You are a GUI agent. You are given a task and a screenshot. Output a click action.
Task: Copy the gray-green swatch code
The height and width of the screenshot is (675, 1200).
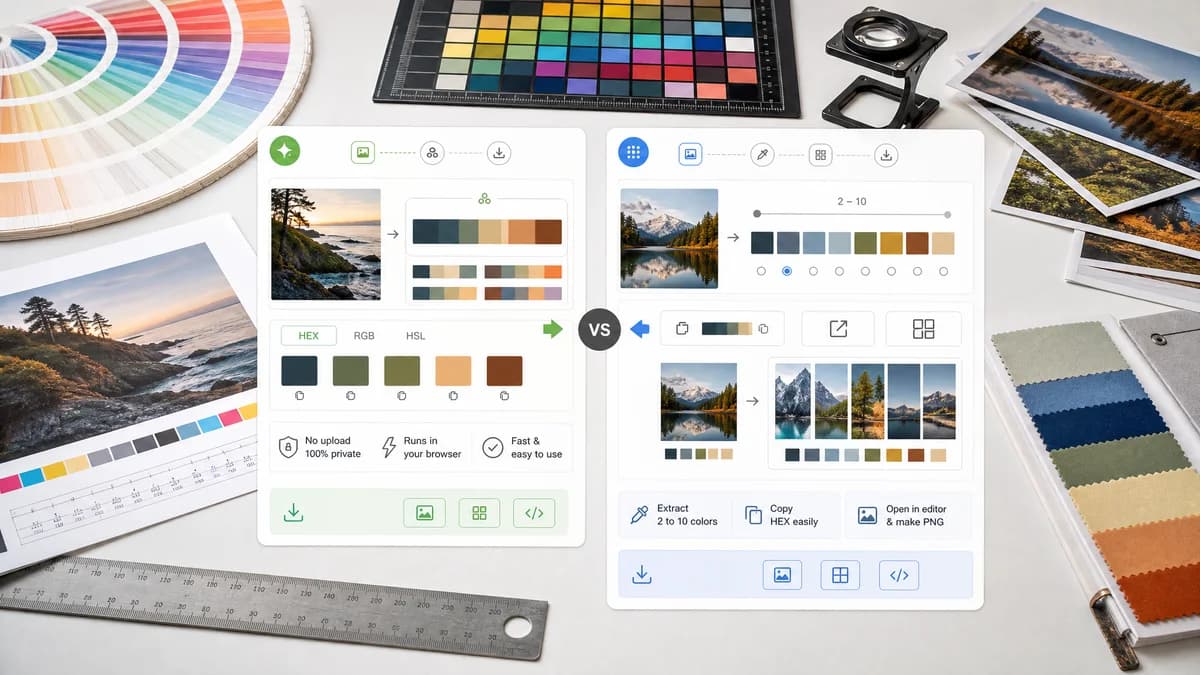click(350, 397)
